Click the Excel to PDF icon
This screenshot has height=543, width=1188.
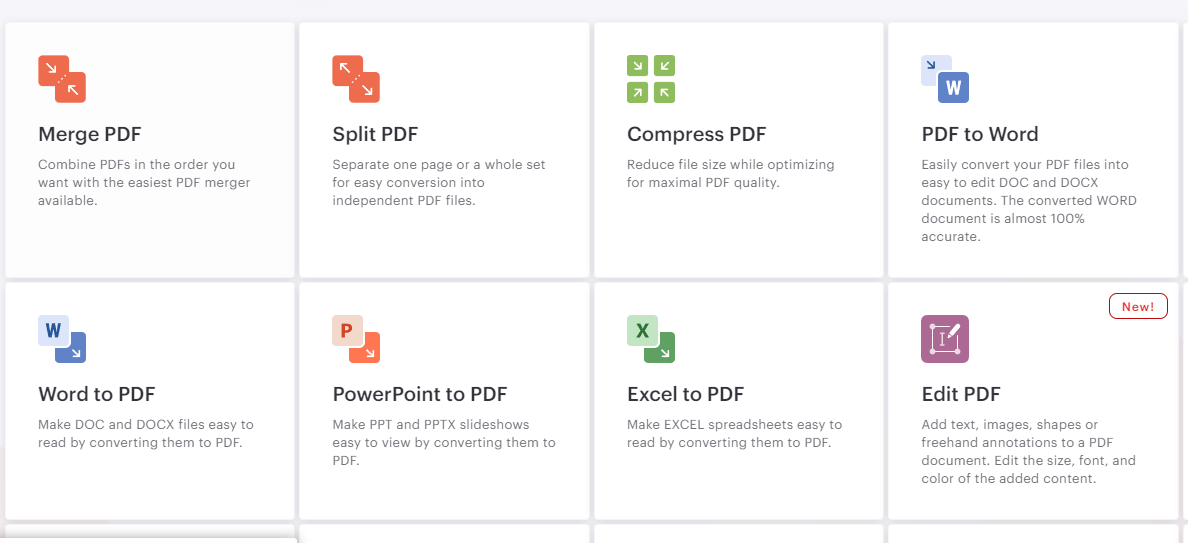pyautogui.click(x=651, y=339)
